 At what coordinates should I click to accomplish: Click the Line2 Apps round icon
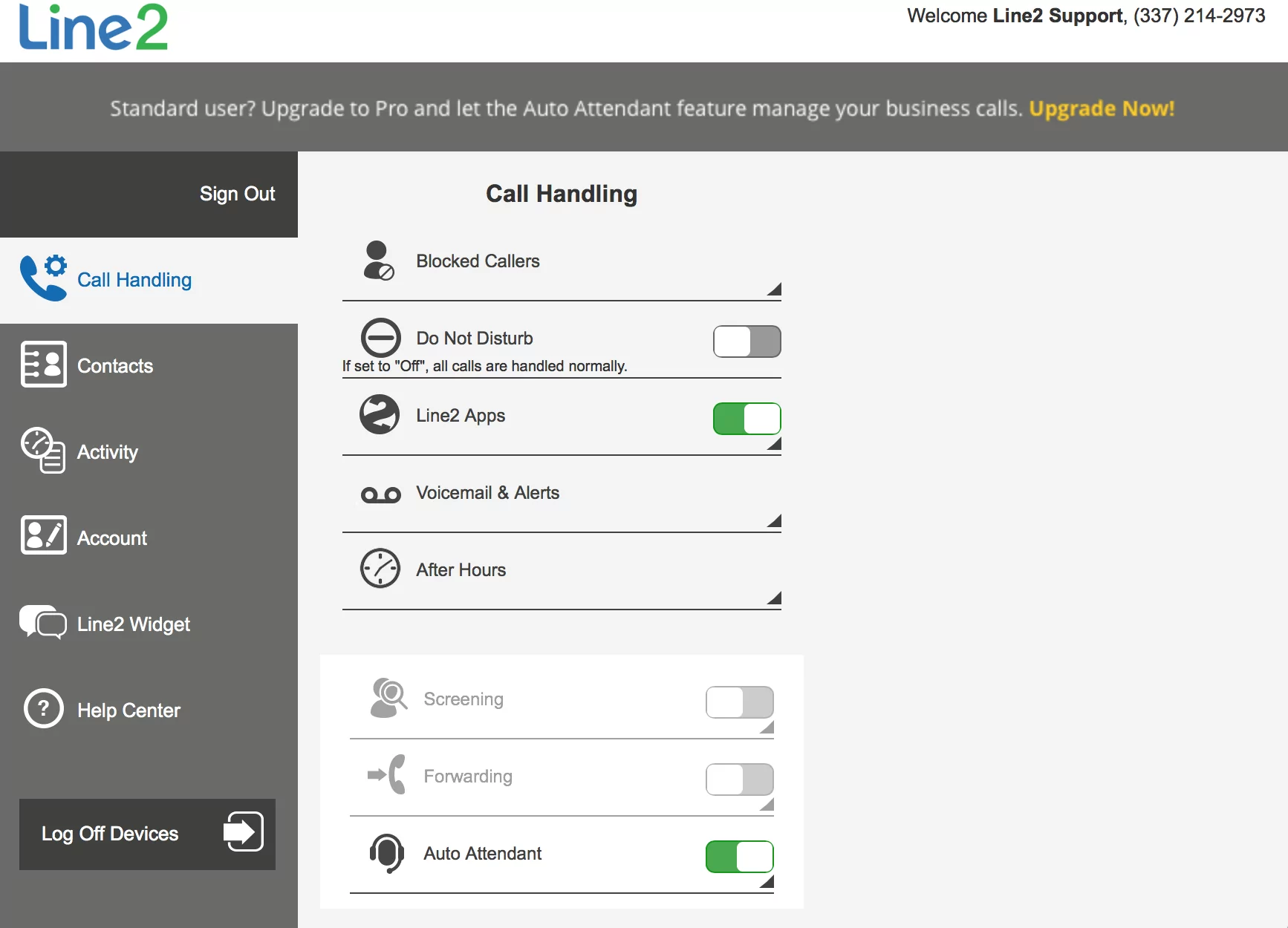pyautogui.click(x=380, y=414)
